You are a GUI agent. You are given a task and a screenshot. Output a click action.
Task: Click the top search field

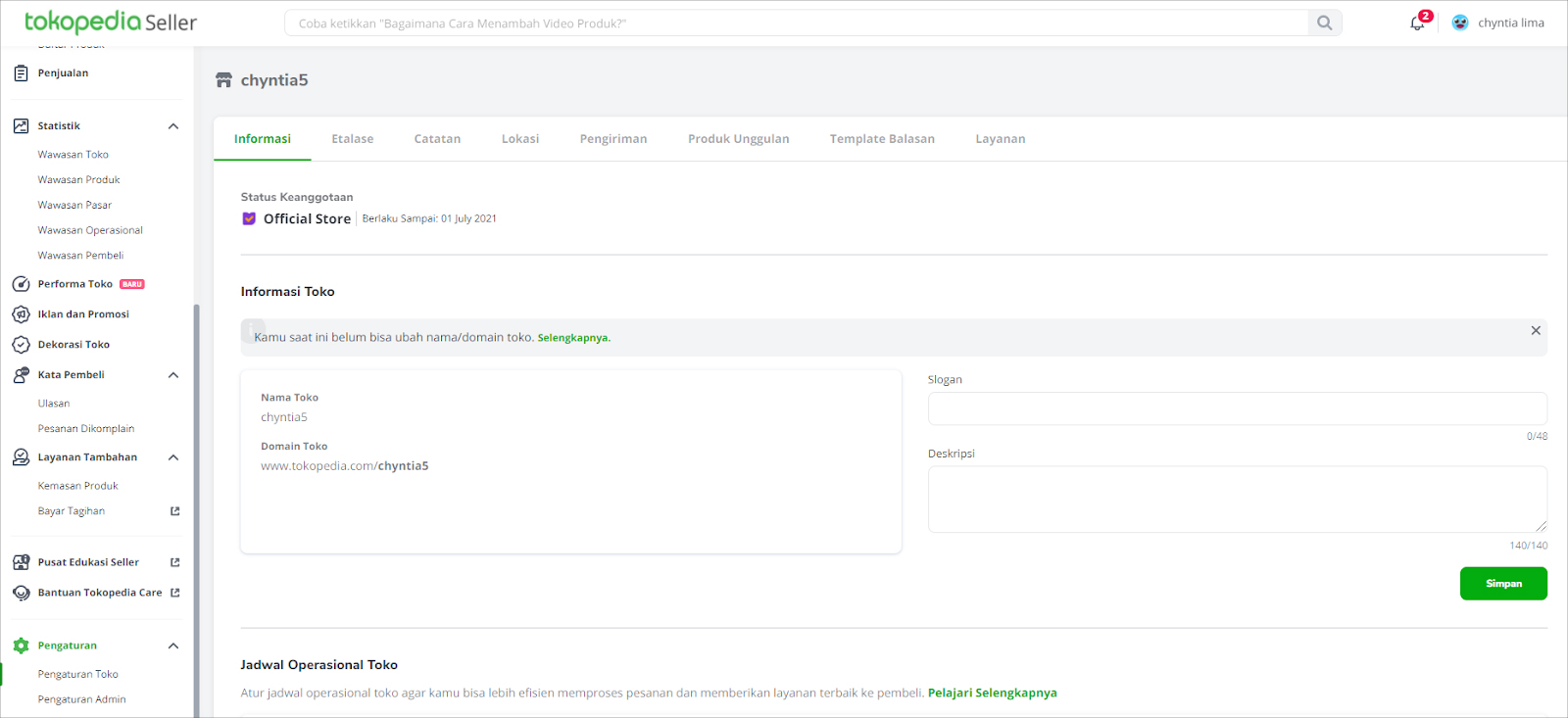796,23
